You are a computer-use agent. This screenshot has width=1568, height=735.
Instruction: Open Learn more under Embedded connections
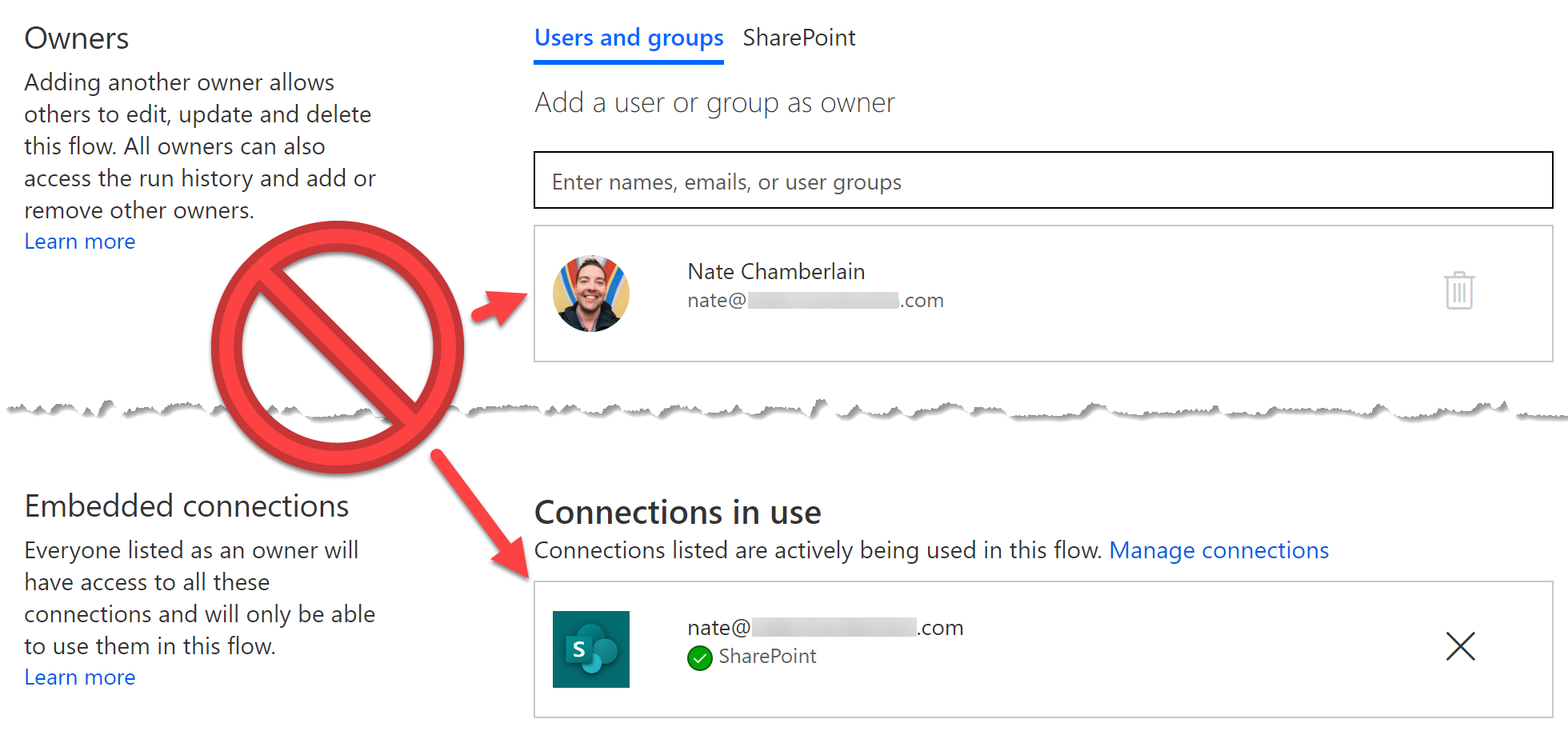[x=79, y=677]
